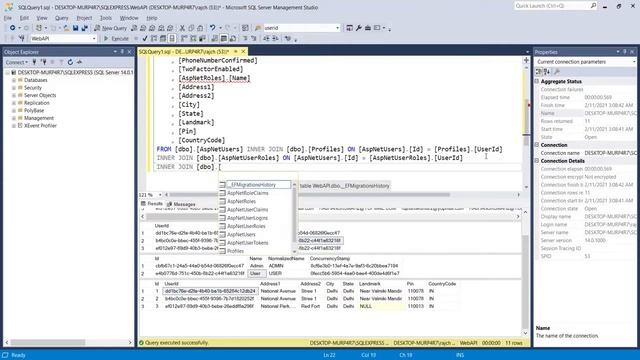Click the Paste icon in the toolbar
The width and height of the screenshot is (640, 360).
[x=200, y=28]
